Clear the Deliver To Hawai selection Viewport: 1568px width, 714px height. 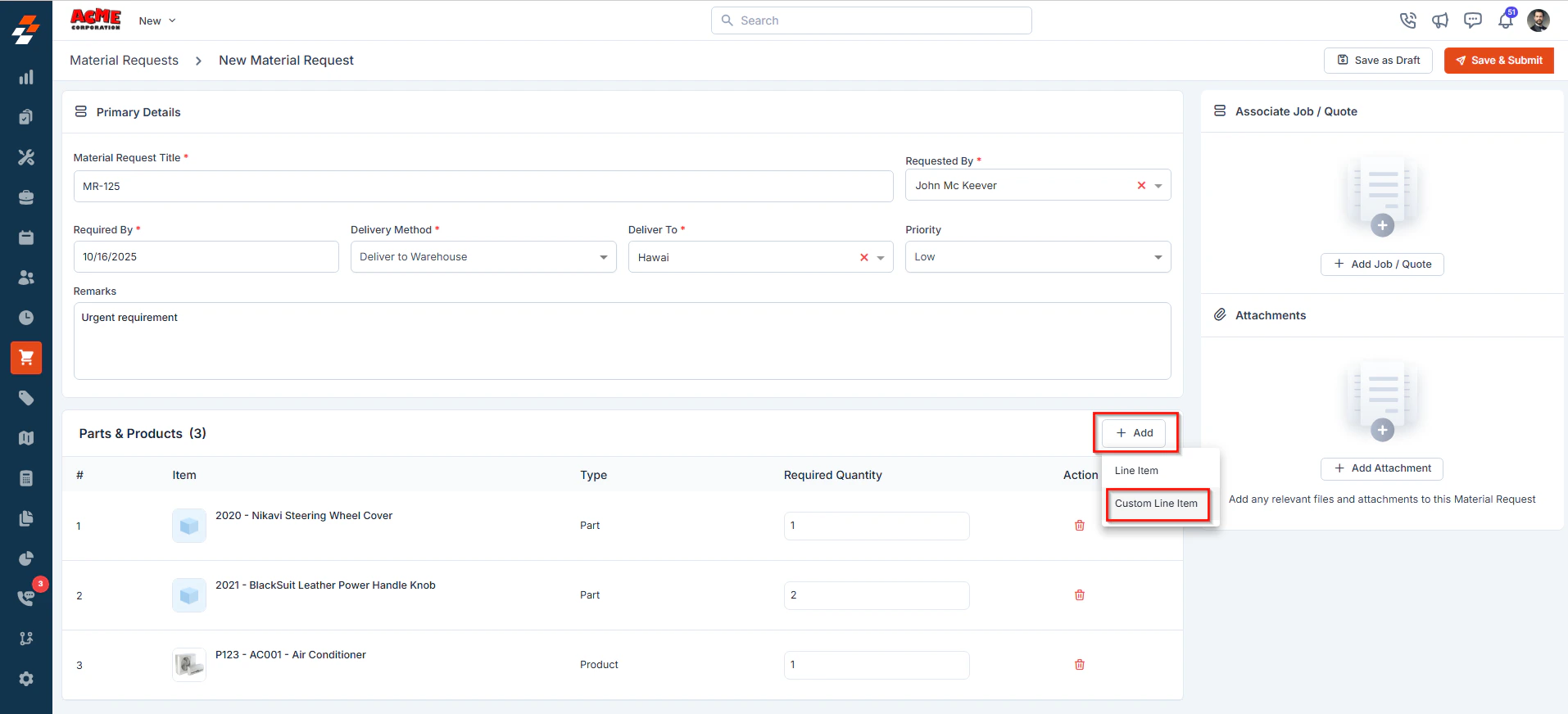[x=863, y=257]
